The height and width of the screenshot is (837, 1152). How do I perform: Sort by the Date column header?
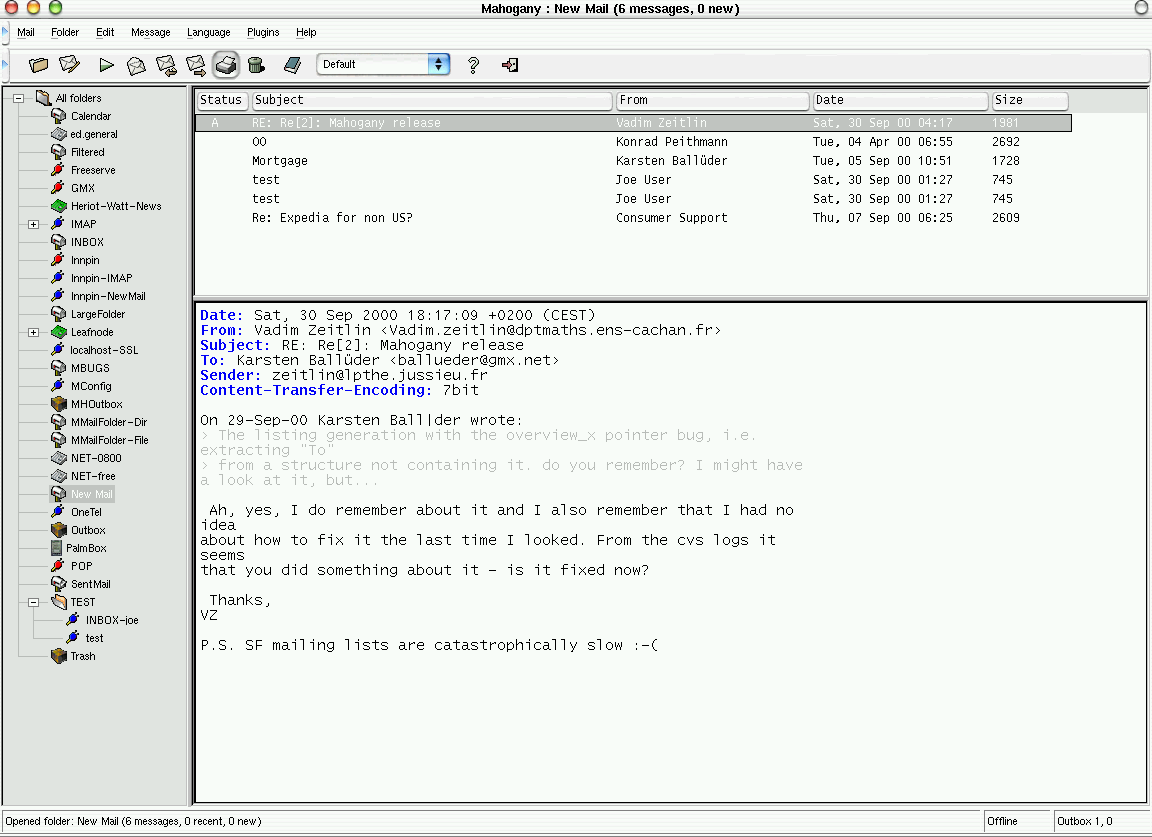[x=900, y=100]
